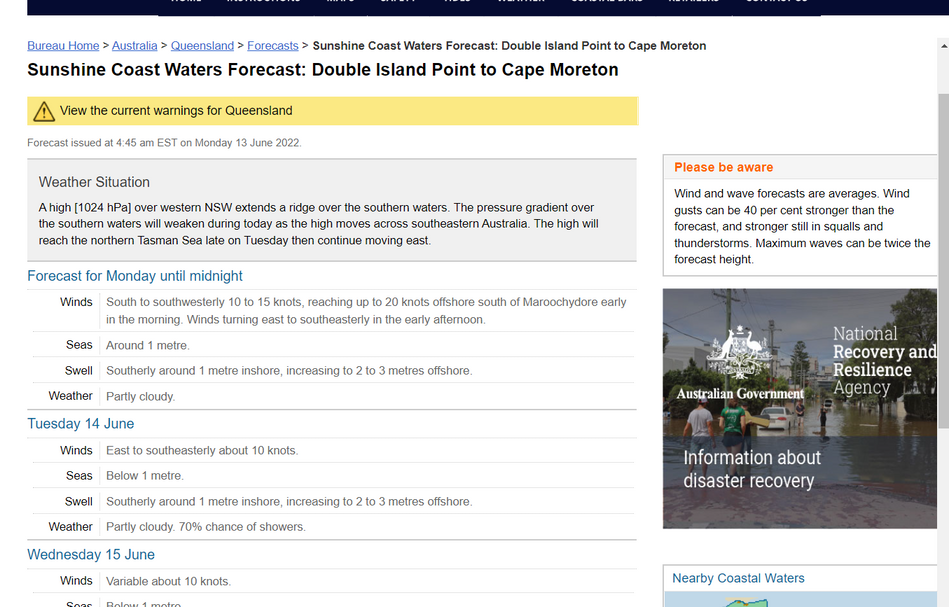Click the 'Forecast for Monday until midnight' heading
This screenshot has height=607, width=949.
coord(135,276)
